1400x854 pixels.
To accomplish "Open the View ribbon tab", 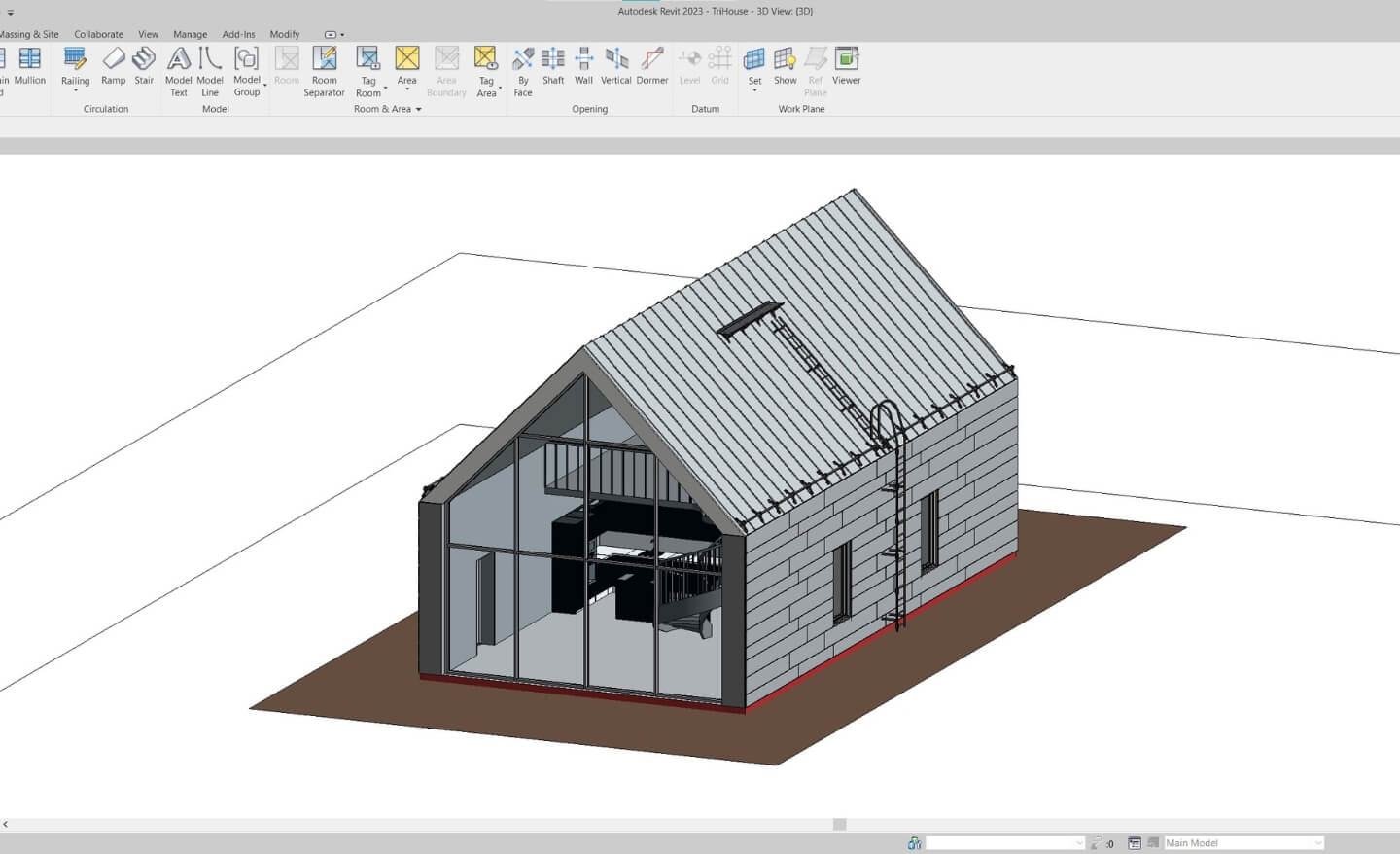I will pyautogui.click(x=148, y=34).
